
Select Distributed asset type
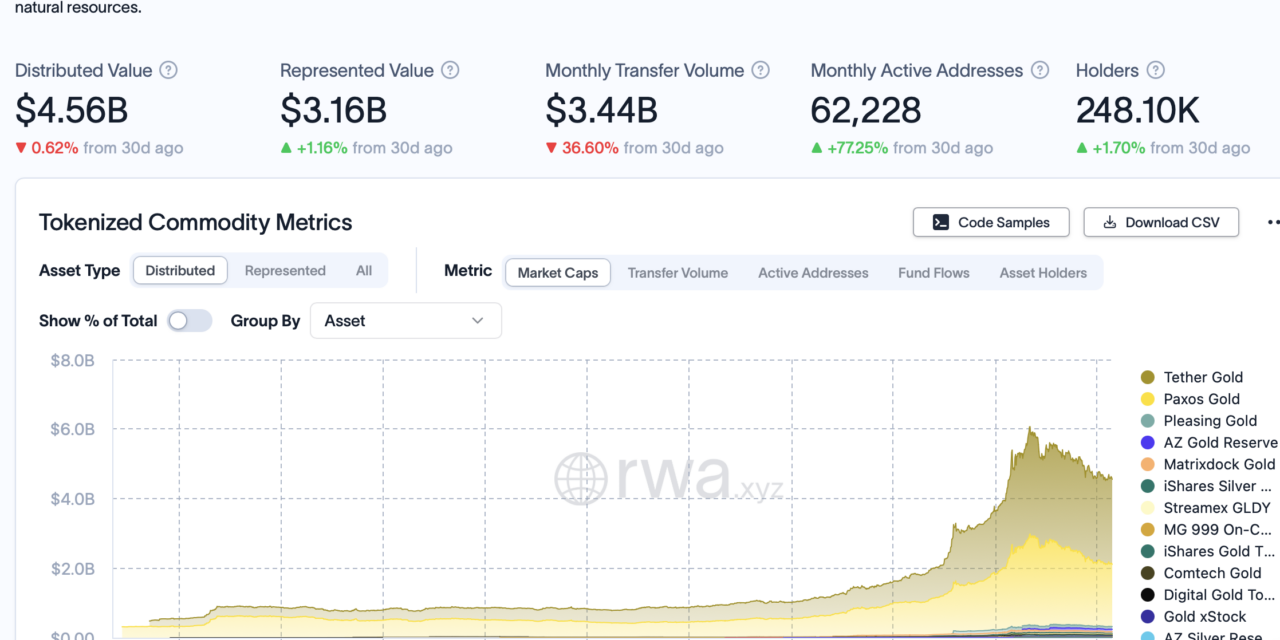180,270
